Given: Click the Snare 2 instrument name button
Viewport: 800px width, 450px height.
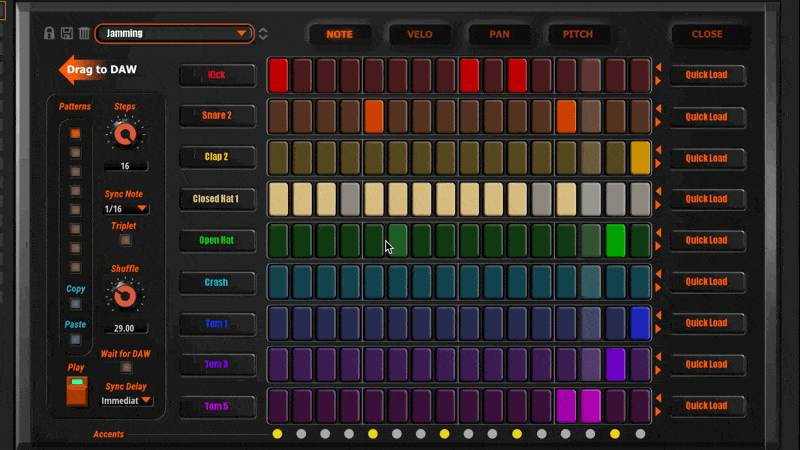Looking at the screenshot, I should coord(216,116).
